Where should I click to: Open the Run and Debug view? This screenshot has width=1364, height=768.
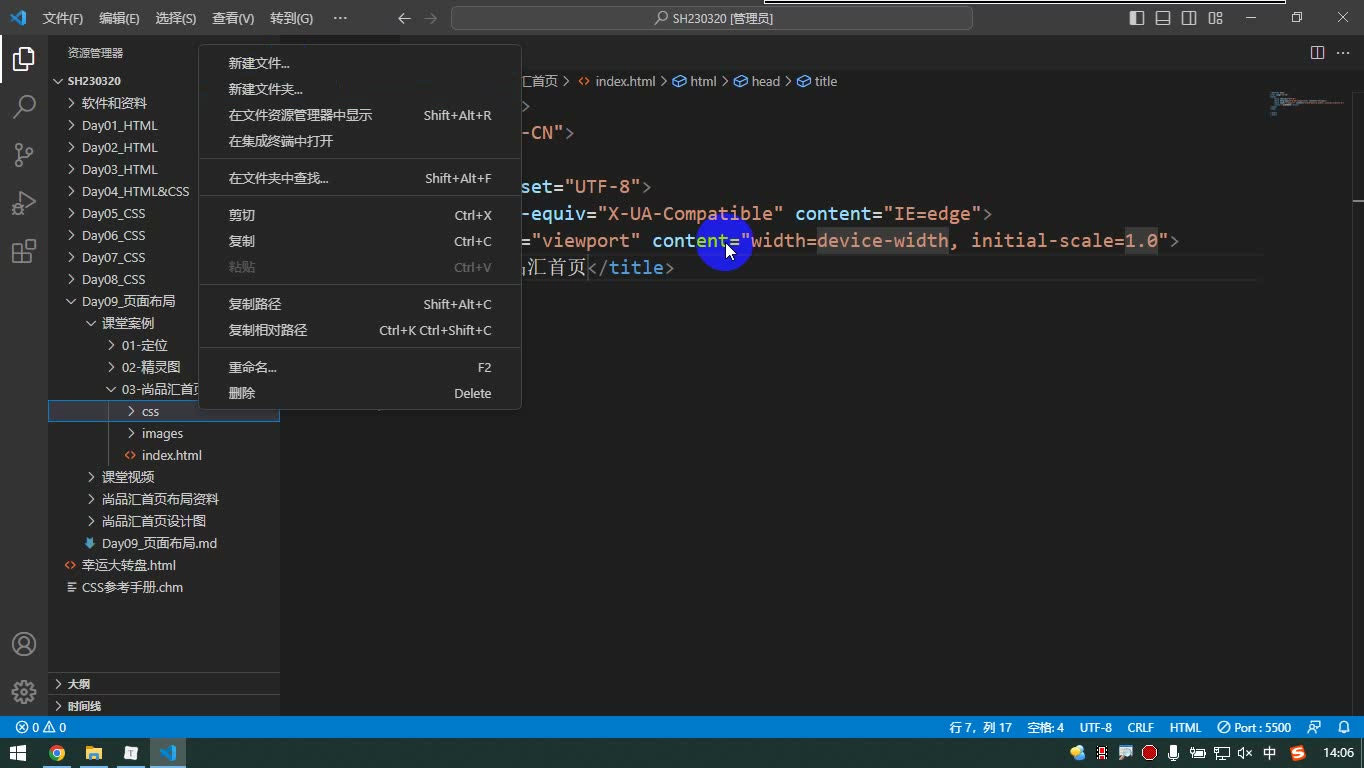tap(24, 203)
